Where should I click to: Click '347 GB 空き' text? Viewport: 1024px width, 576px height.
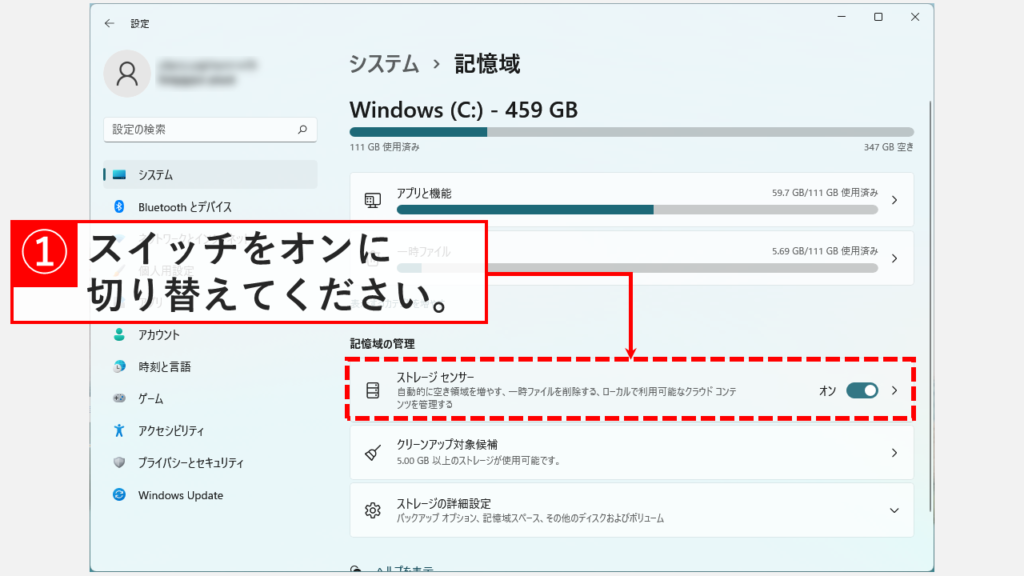889,148
